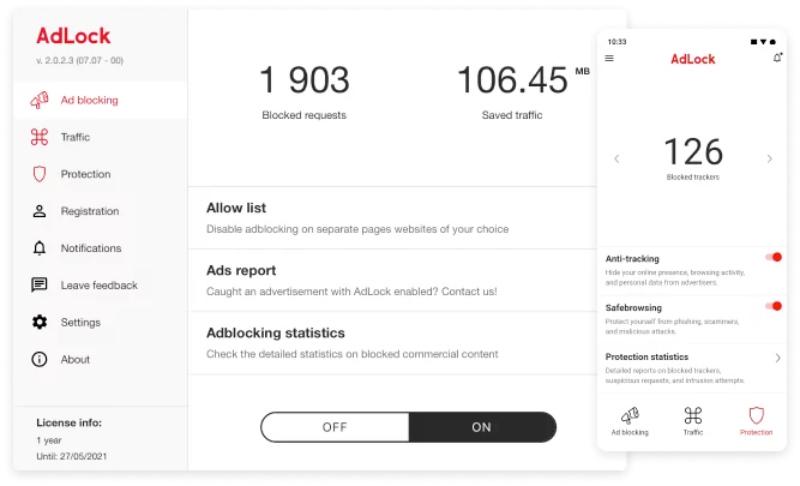Show next stat with right arrow
This screenshot has height=486, width=800.
tap(769, 158)
